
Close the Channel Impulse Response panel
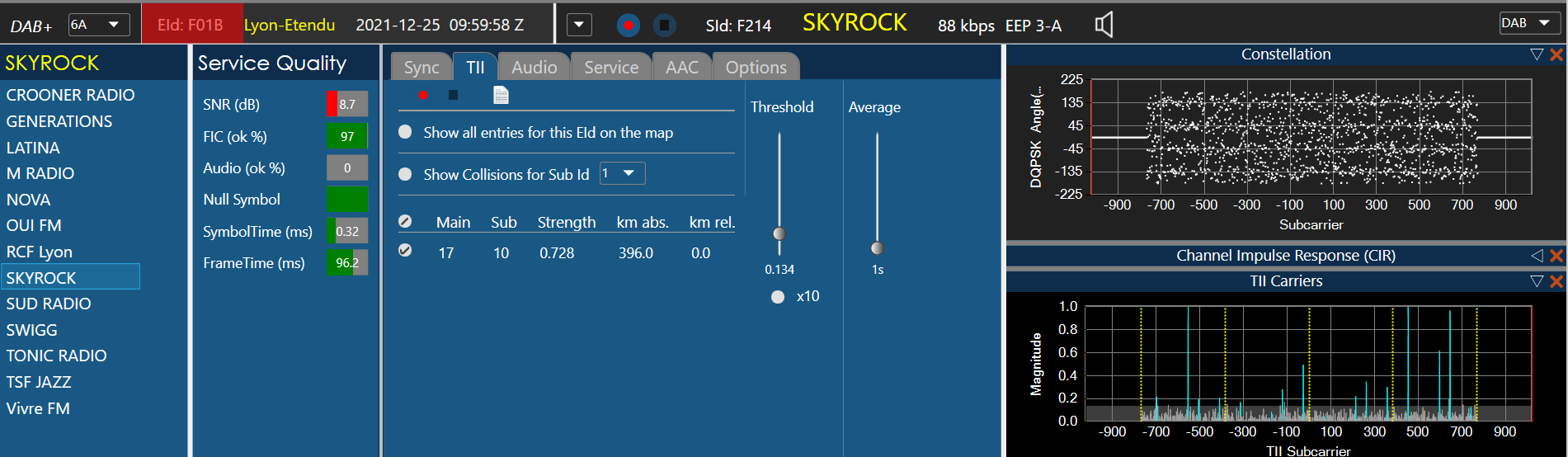pos(1556,256)
